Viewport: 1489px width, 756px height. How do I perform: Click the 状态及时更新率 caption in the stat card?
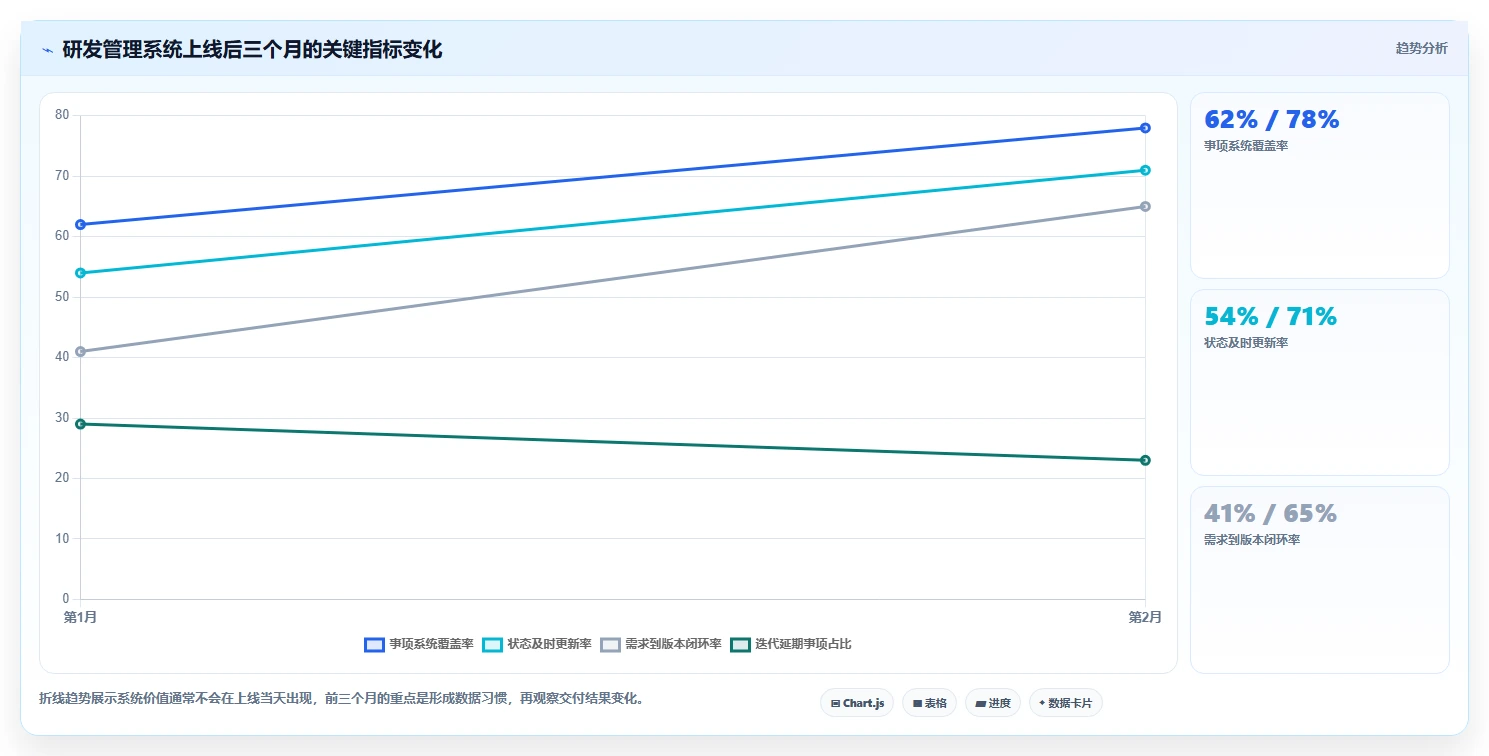point(1246,343)
